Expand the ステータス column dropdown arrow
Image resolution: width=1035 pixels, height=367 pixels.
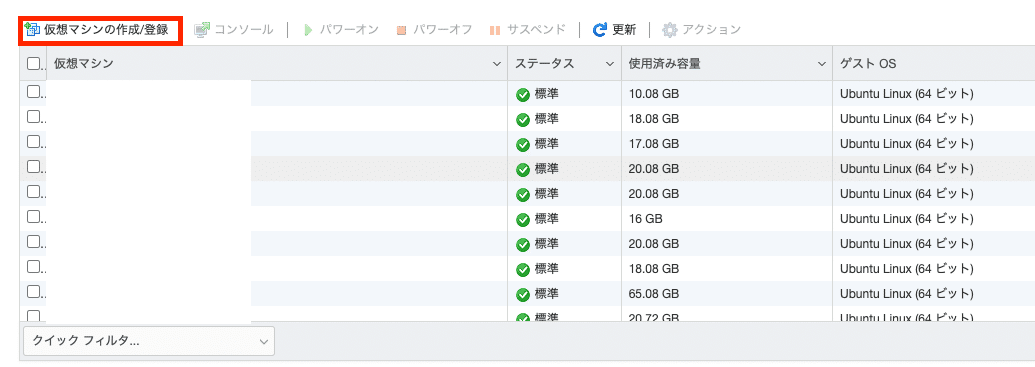point(611,64)
